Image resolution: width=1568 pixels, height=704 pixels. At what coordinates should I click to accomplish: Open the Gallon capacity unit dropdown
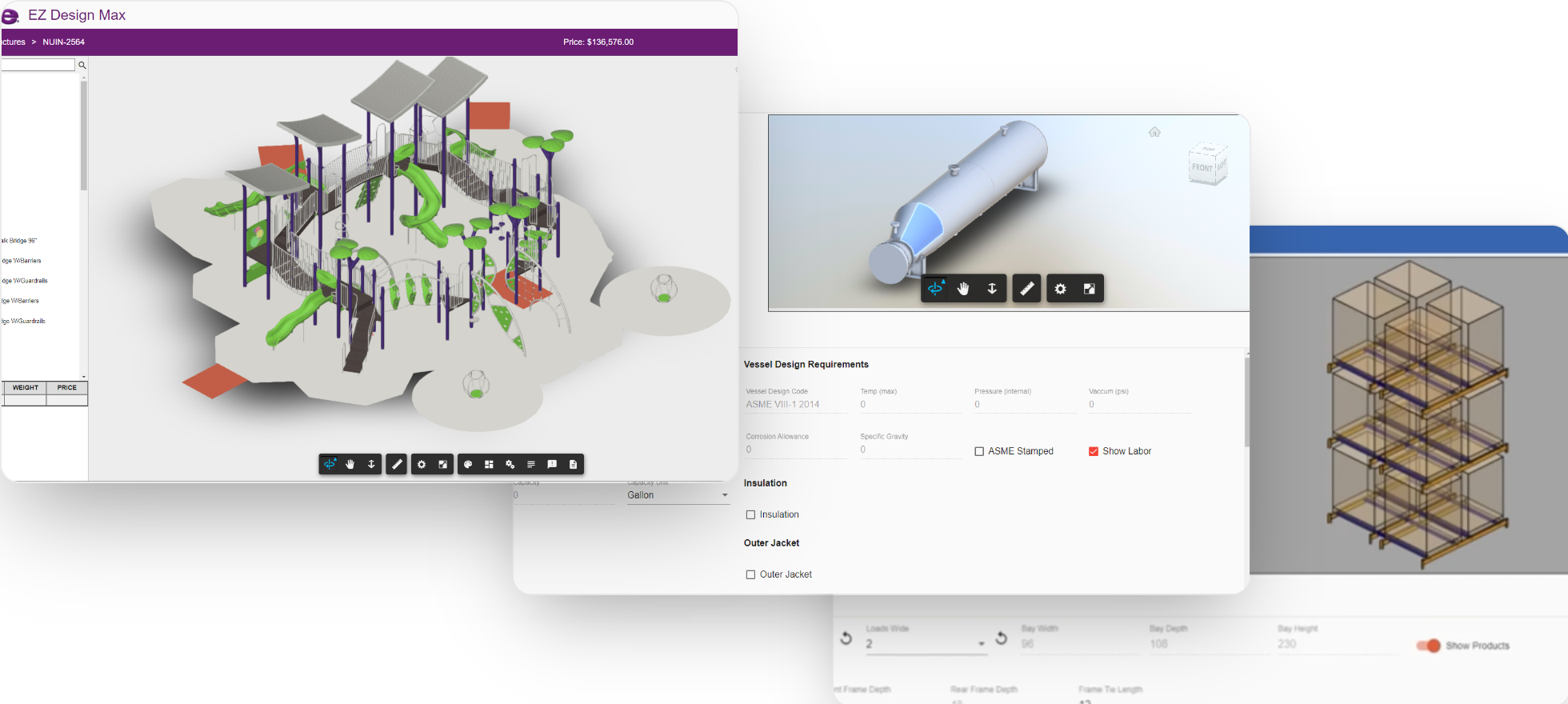pyautogui.click(x=678, y=495)
